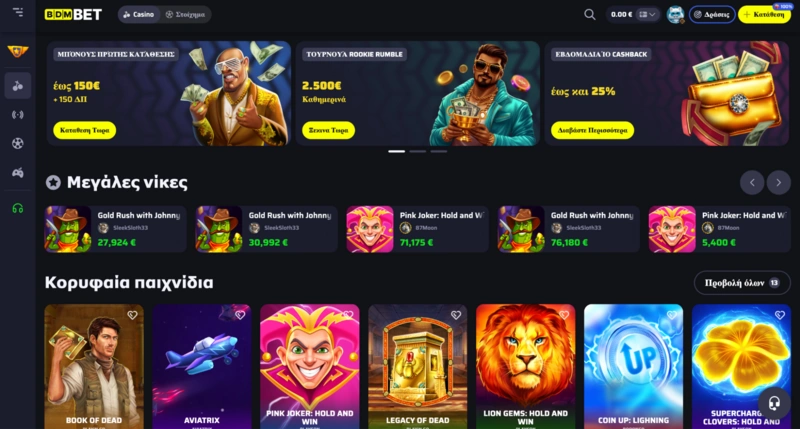Show previous big wins with left arrow
Viewport: 800px width, 429px height.
coord(752,183)
